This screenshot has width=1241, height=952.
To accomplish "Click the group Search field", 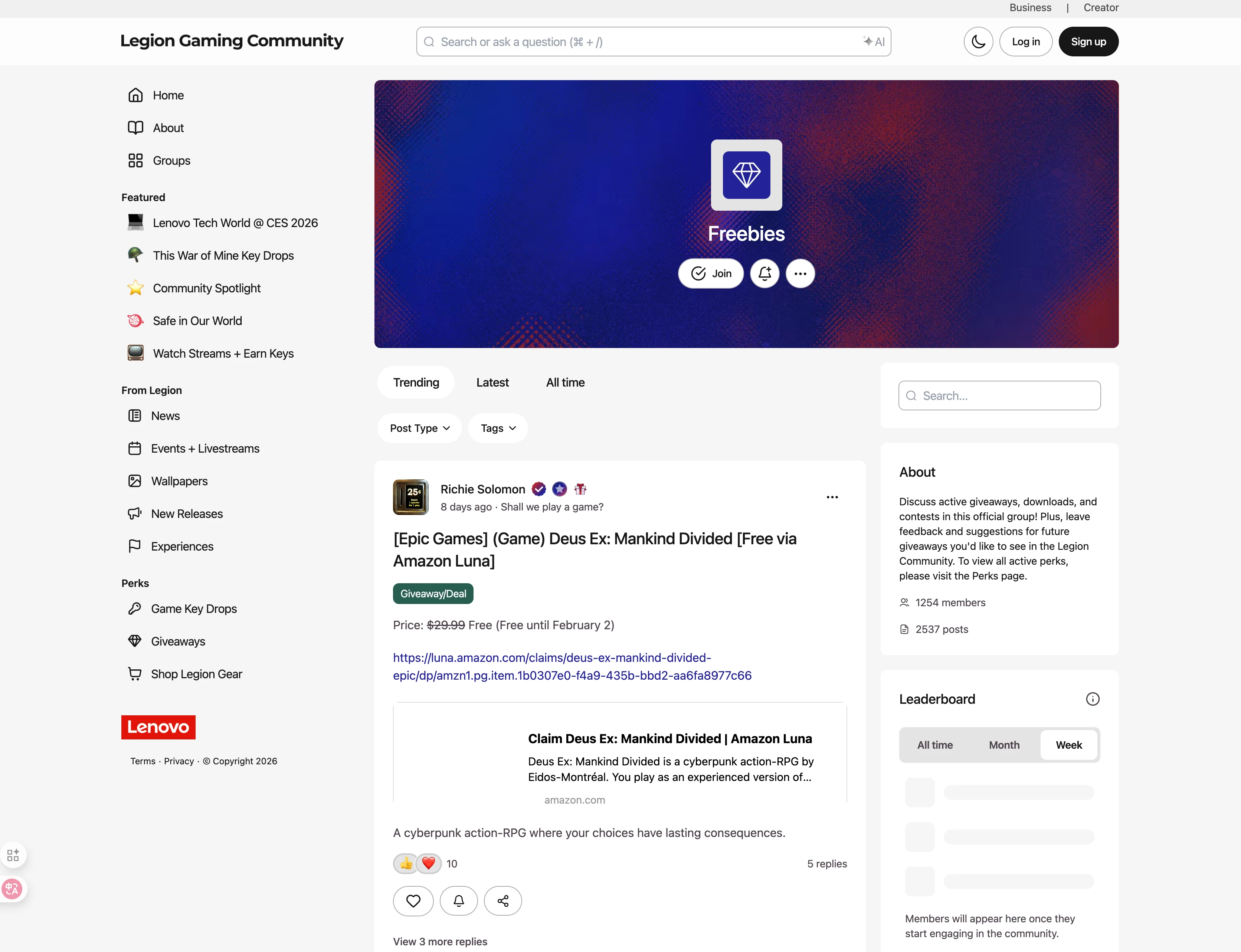I will point(999,395).
